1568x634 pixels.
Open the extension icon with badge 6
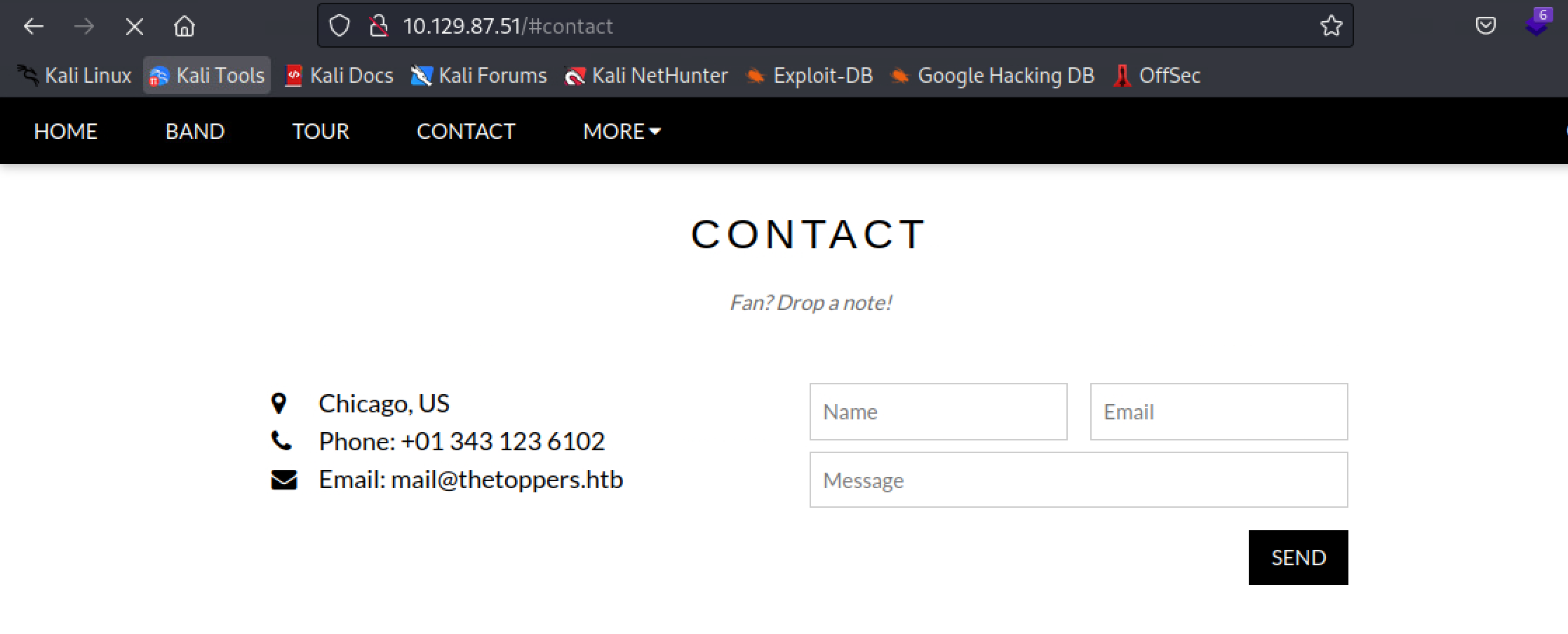[1538, 22]
